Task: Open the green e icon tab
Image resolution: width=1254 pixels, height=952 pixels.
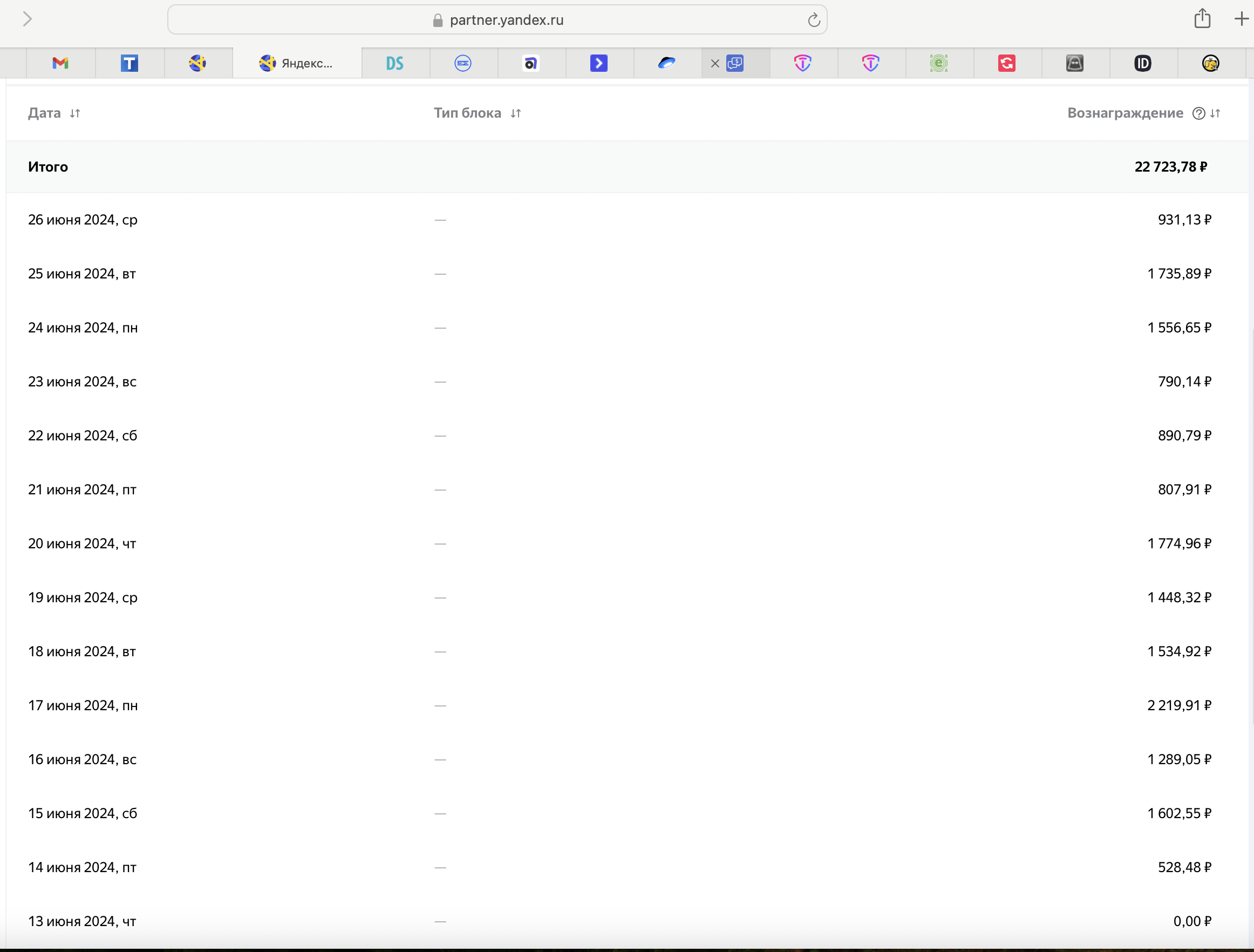Action: pos(938,63)
